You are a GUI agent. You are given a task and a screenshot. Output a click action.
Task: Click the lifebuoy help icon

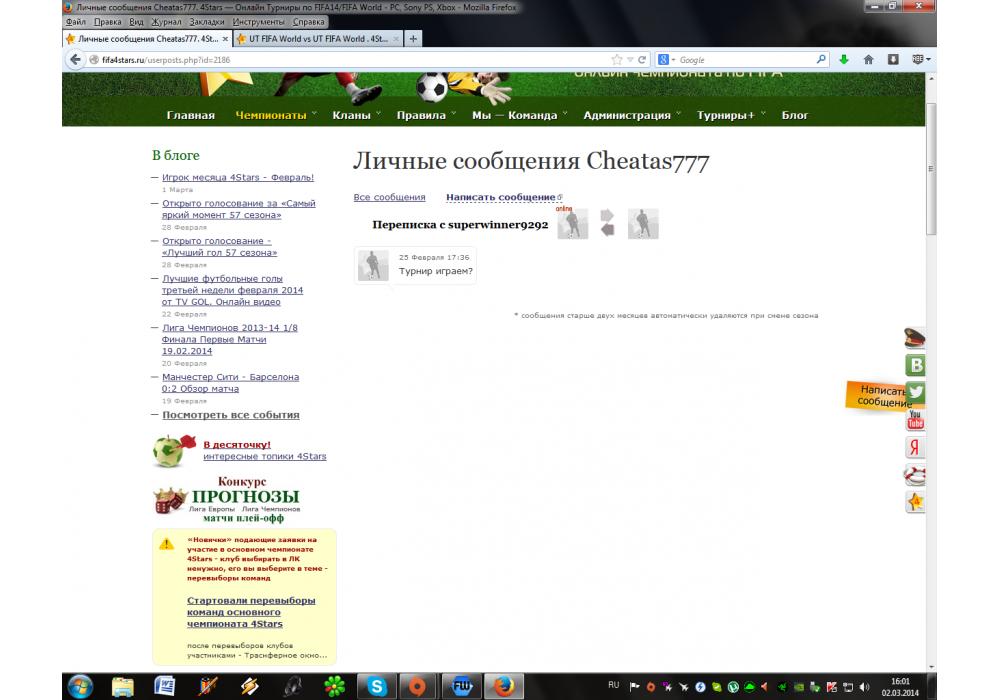tap(915, 474)
